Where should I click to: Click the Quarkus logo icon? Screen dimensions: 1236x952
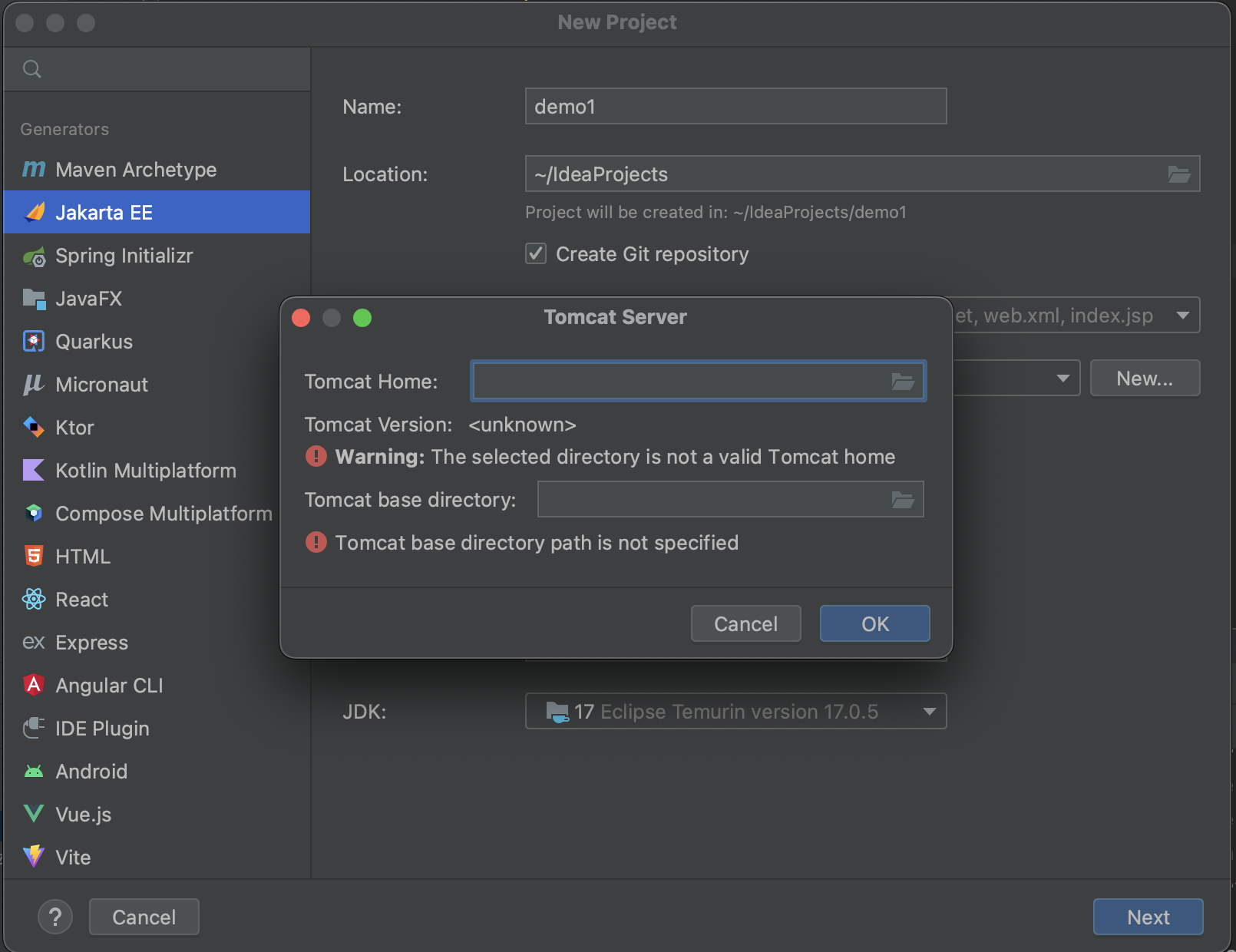[x=34, y=341]
